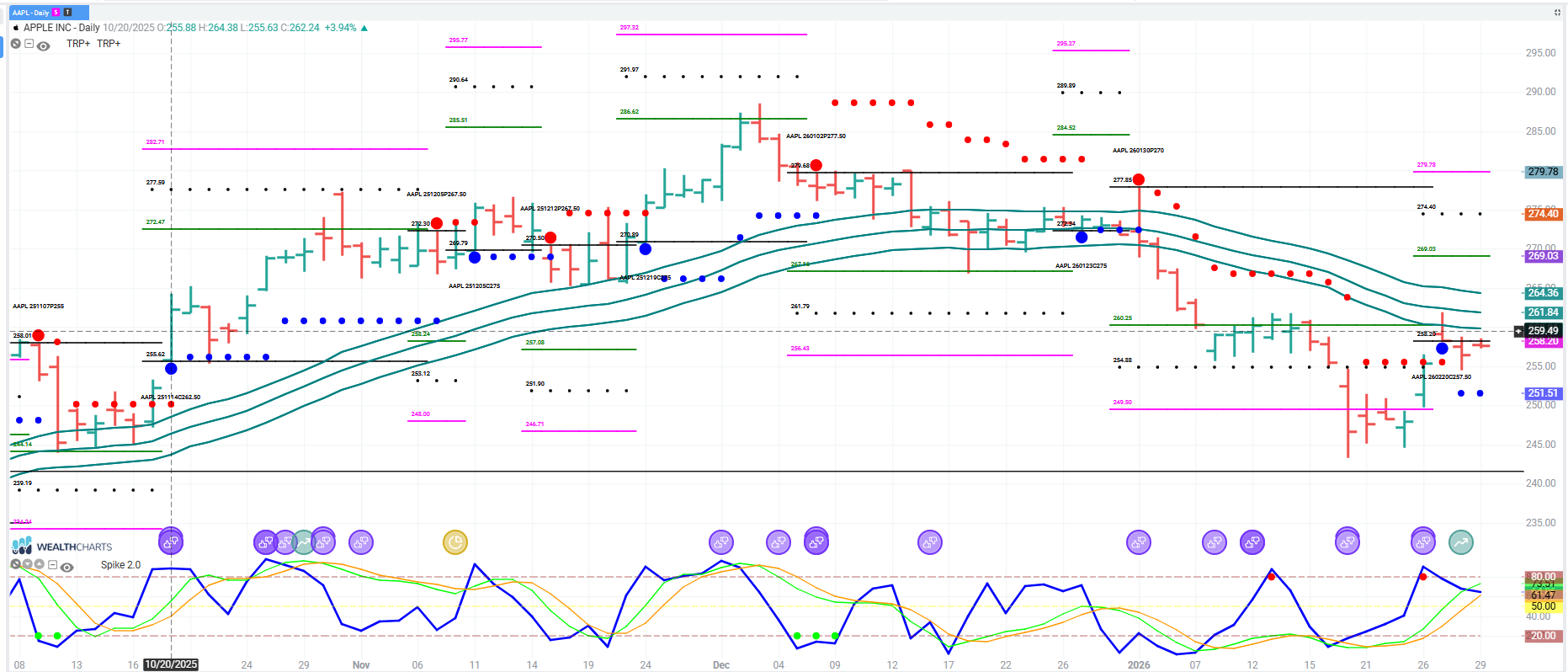The image size is (1568, 672).
Task: Click the green trend-arrow marker near date 29
Action: pos(1461,542)
